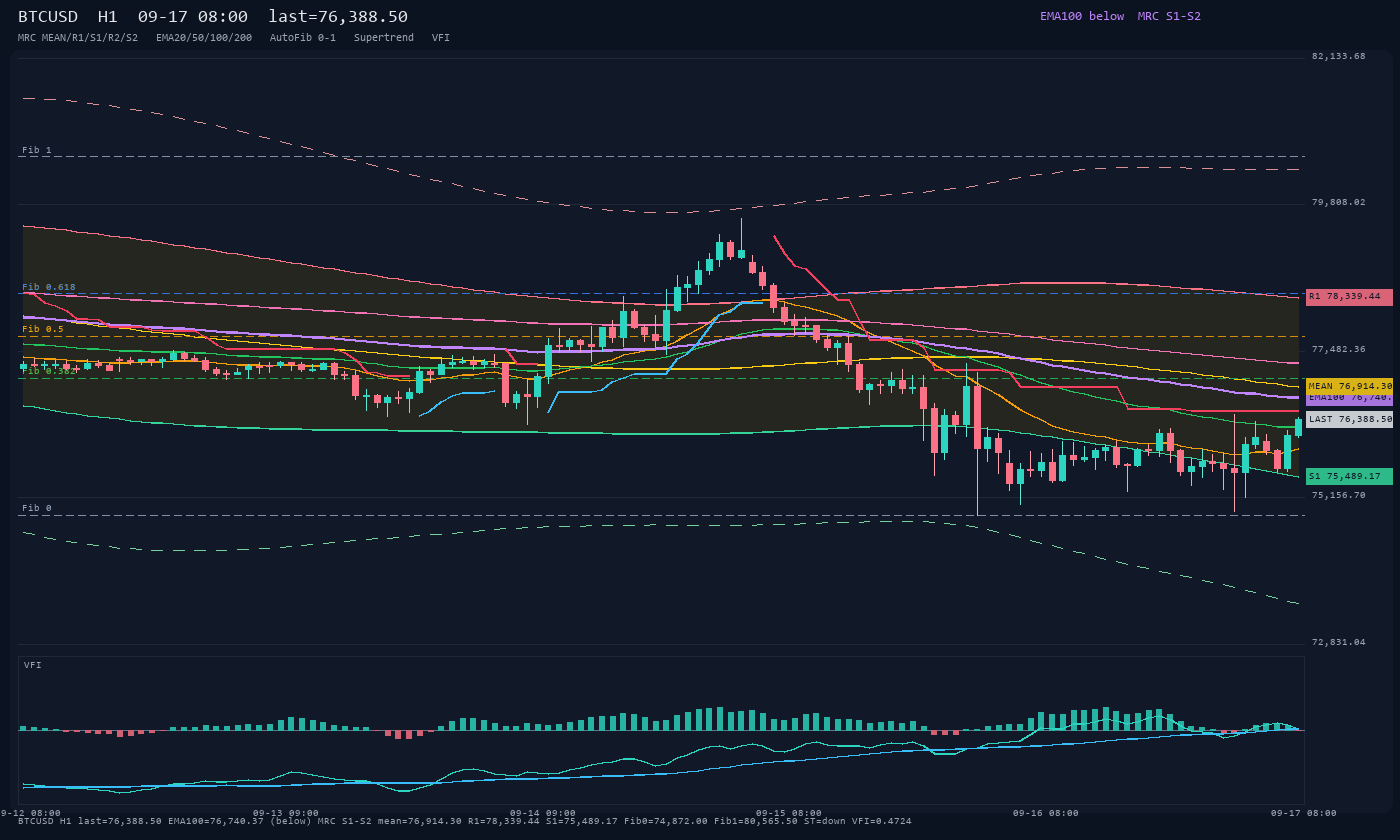This screenshot has height=840, width=1400.
Task: Click the 'EMA100 below MRC S1-S2' header note
Action: (x=1120, y=16)
